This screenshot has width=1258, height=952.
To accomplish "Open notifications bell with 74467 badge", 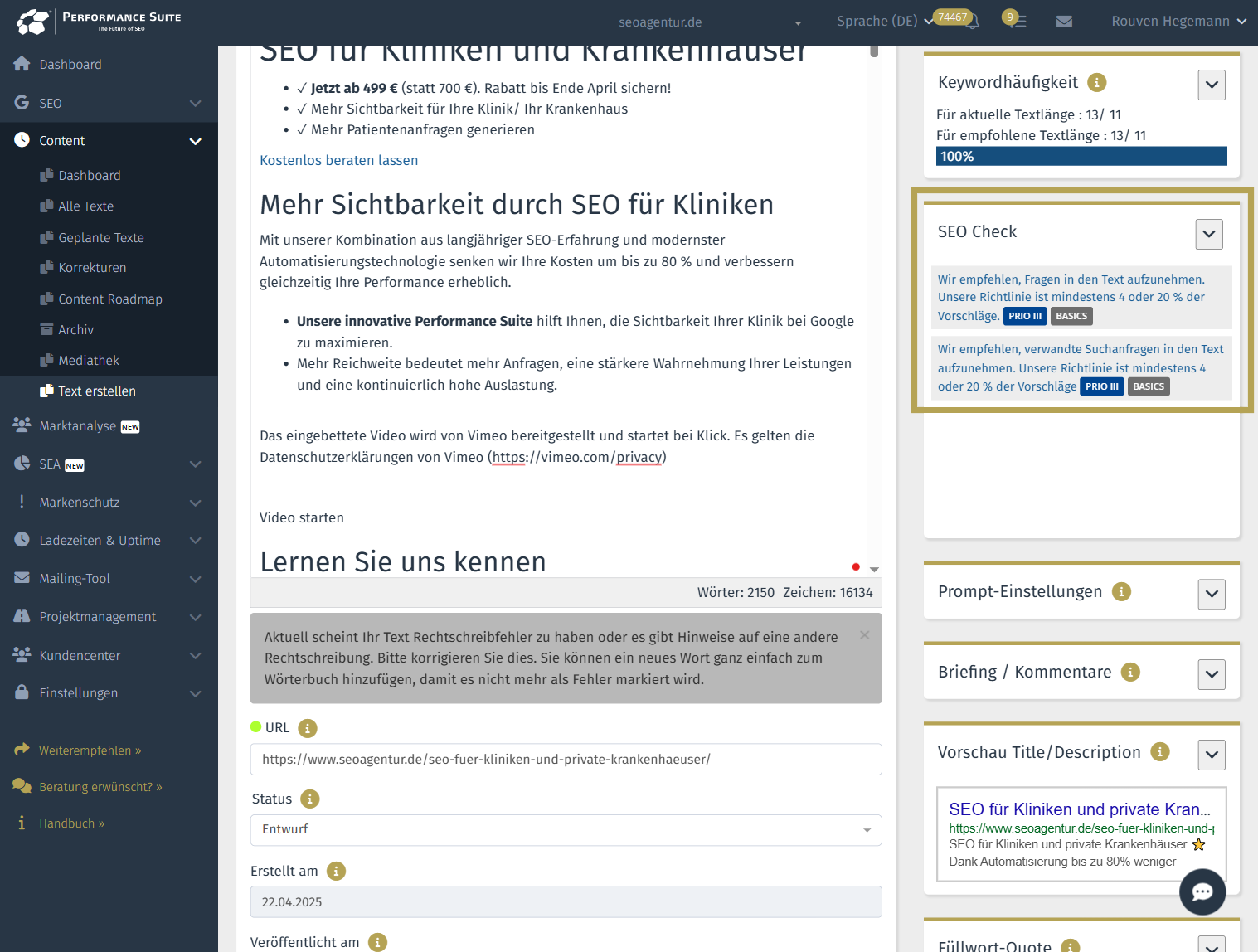I will coord(973,22).
